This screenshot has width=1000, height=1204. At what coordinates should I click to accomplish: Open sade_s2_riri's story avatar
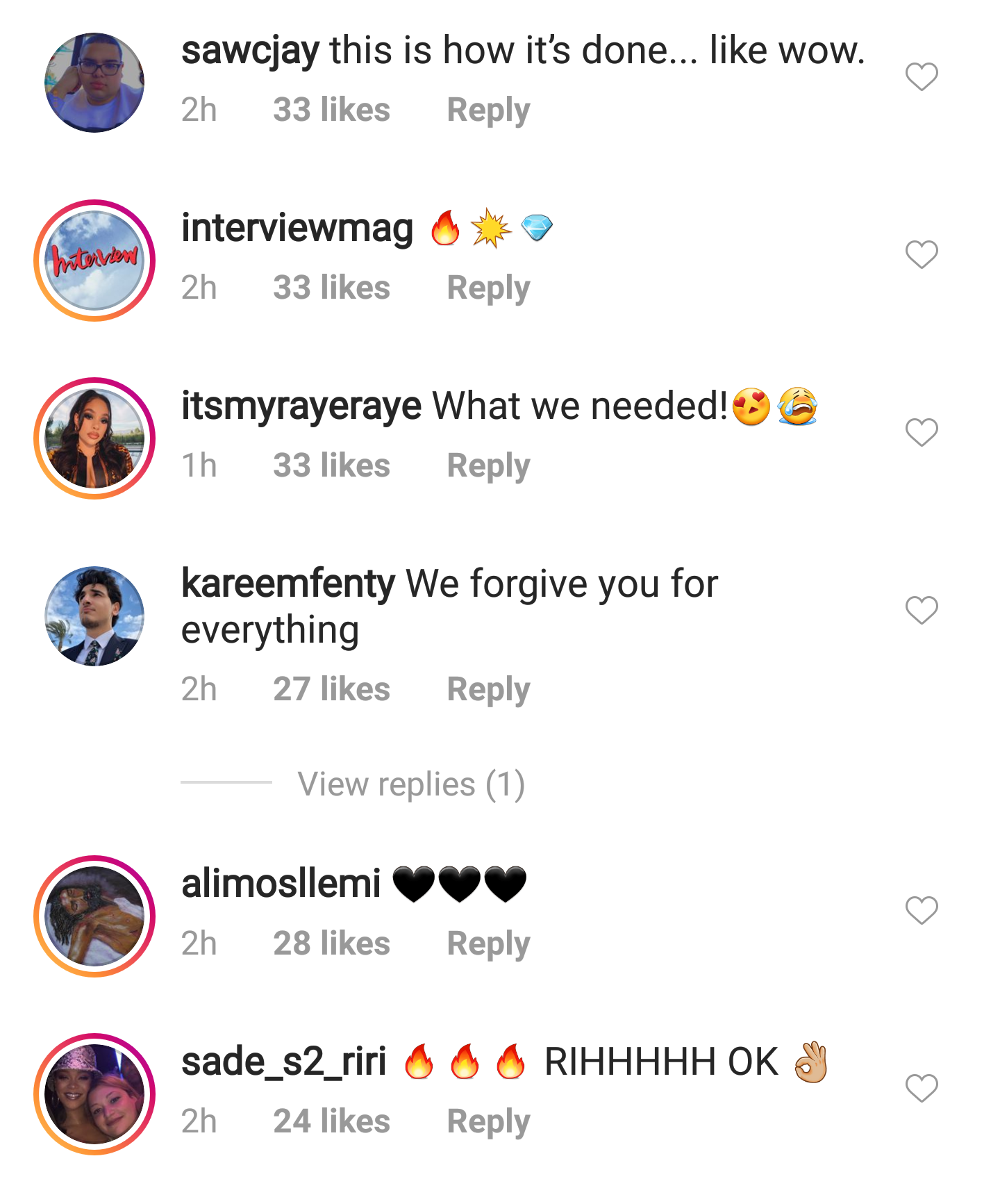[x=94, y=1094]
